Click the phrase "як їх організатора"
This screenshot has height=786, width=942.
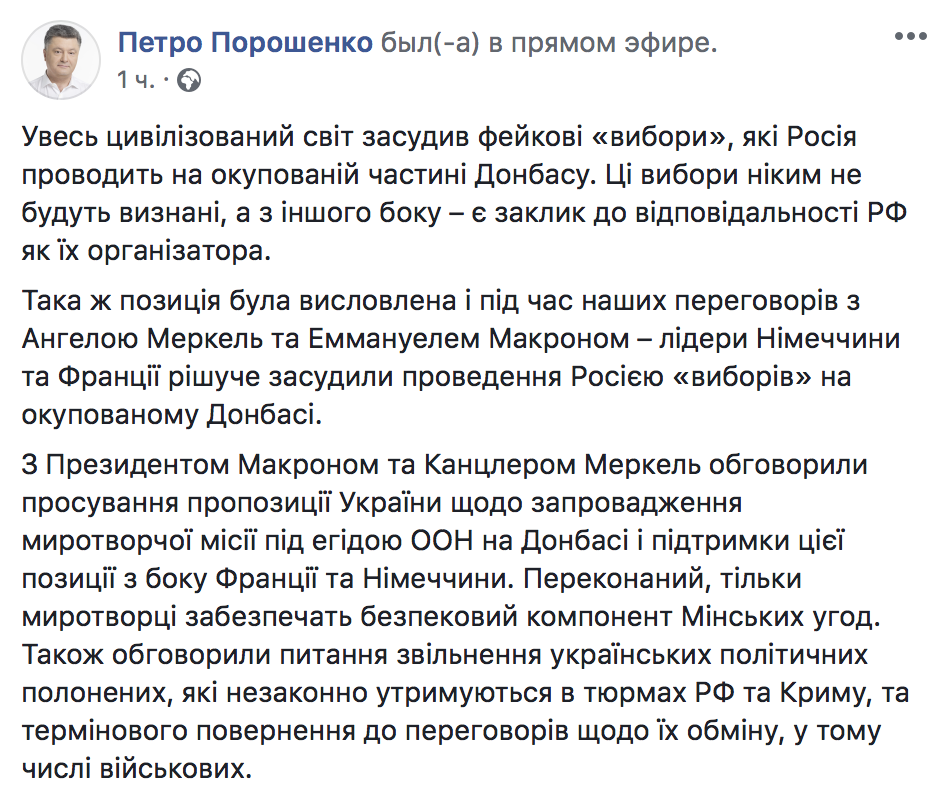[146, 251]
